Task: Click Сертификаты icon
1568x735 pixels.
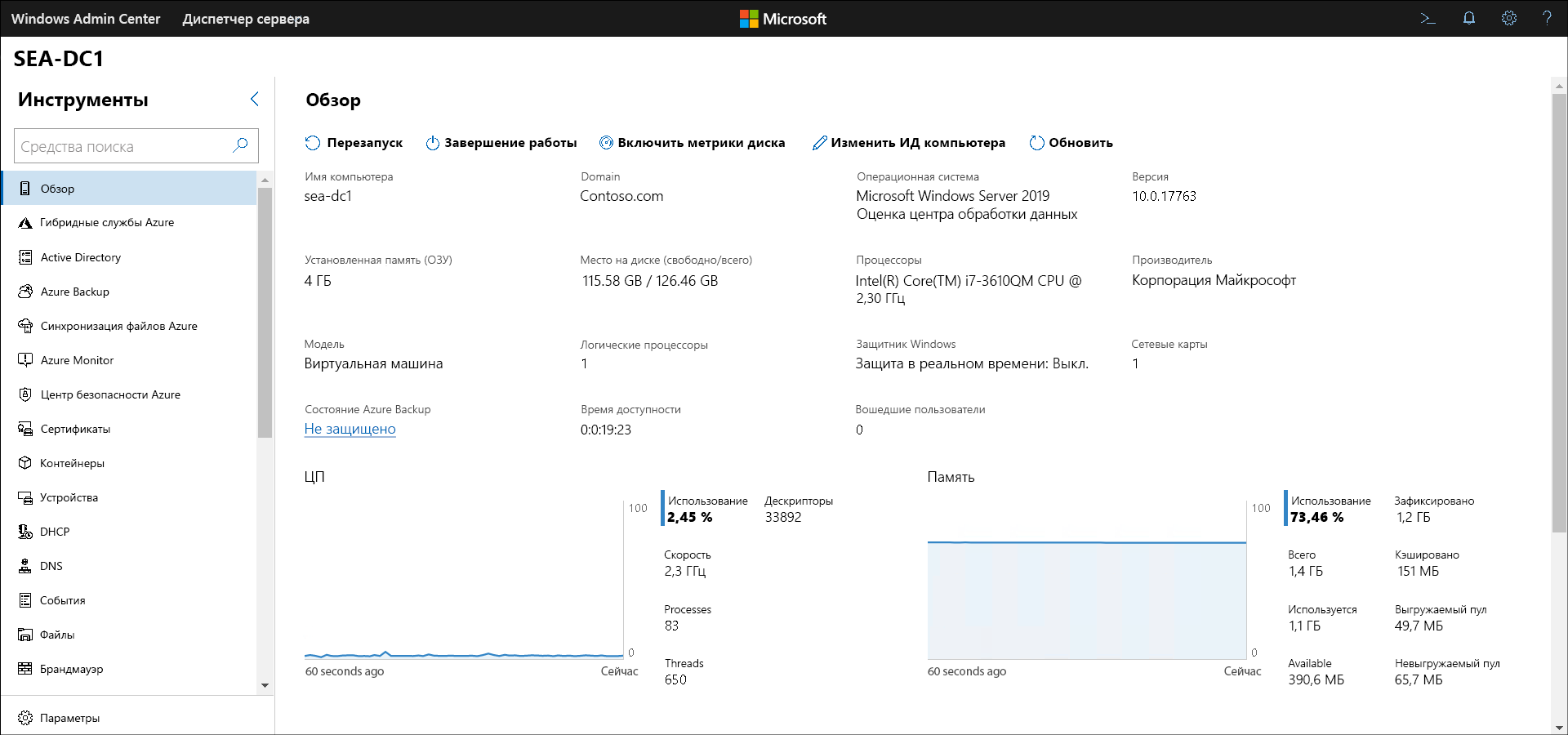Action: (25, 429)
